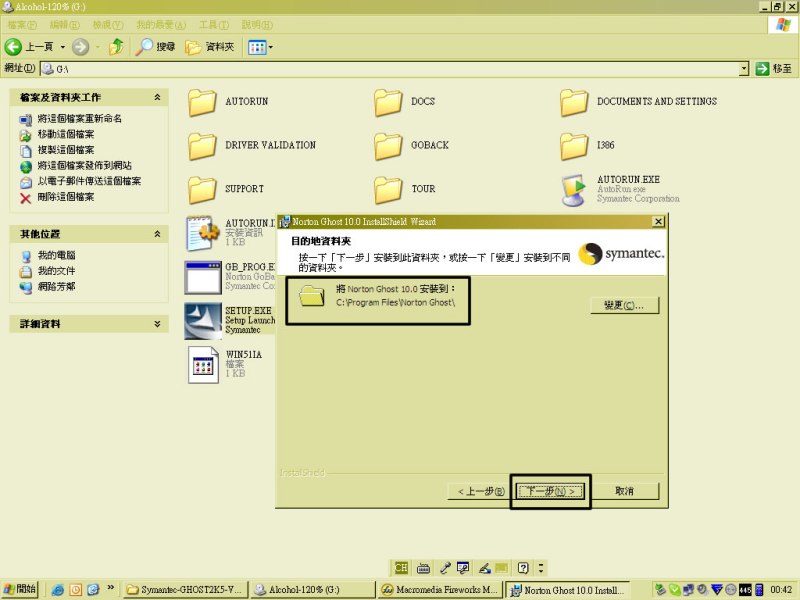Click 變更(C)... to change install folder
The width and height of the screenshot is (800, 600).
[624, 305]
